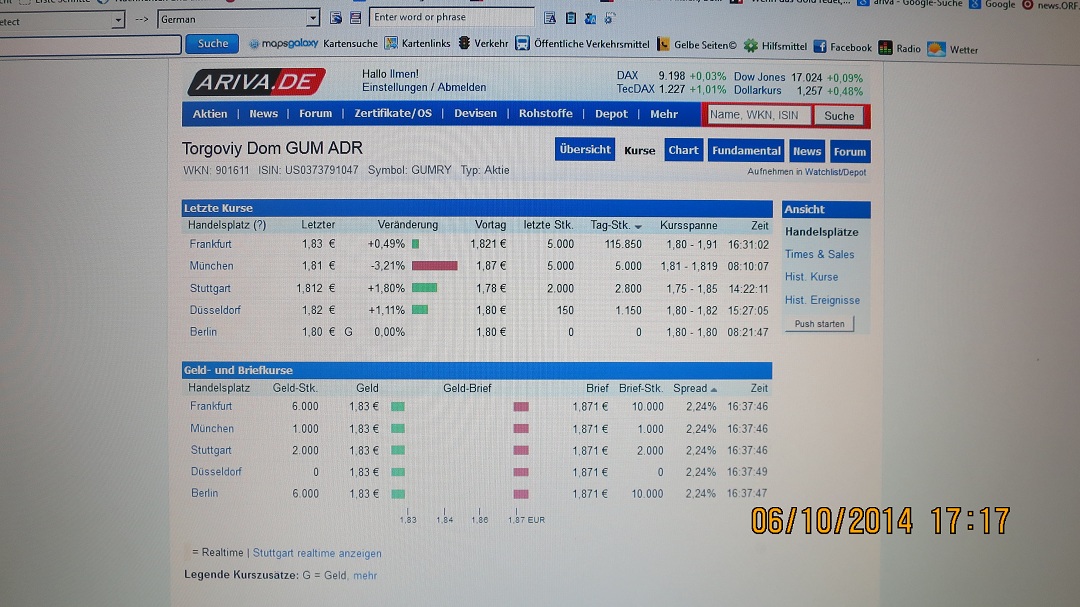Click the first translator icon after German dropdown
1080x607 pixels.
pos(336,18)
